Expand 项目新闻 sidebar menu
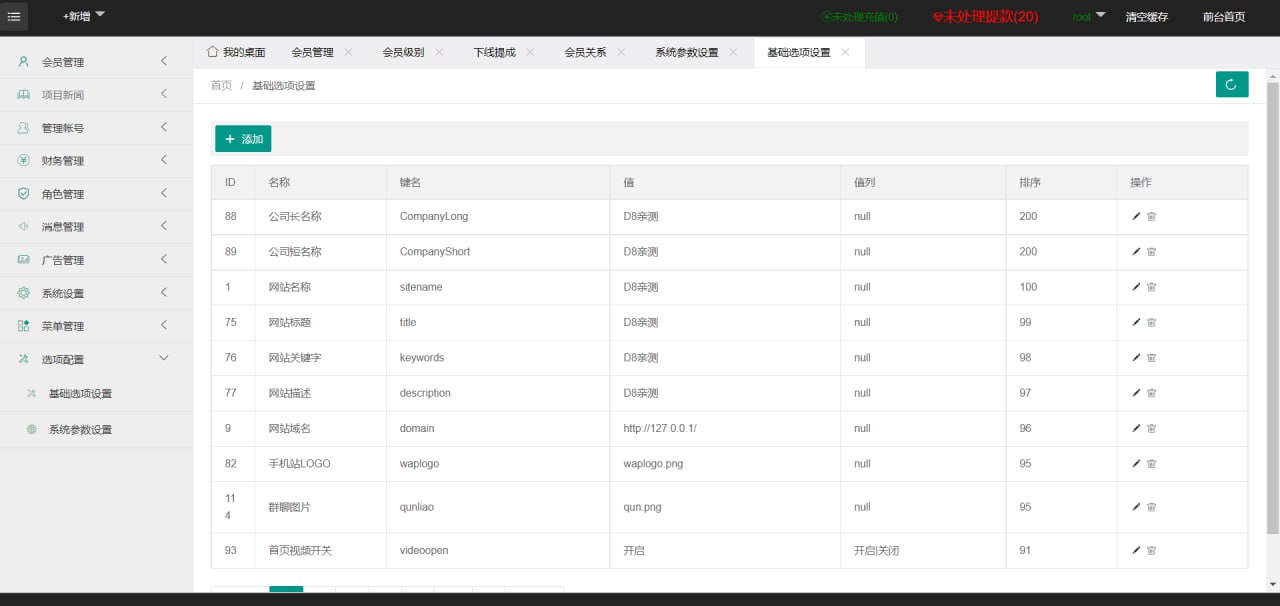 coord(96,95)
